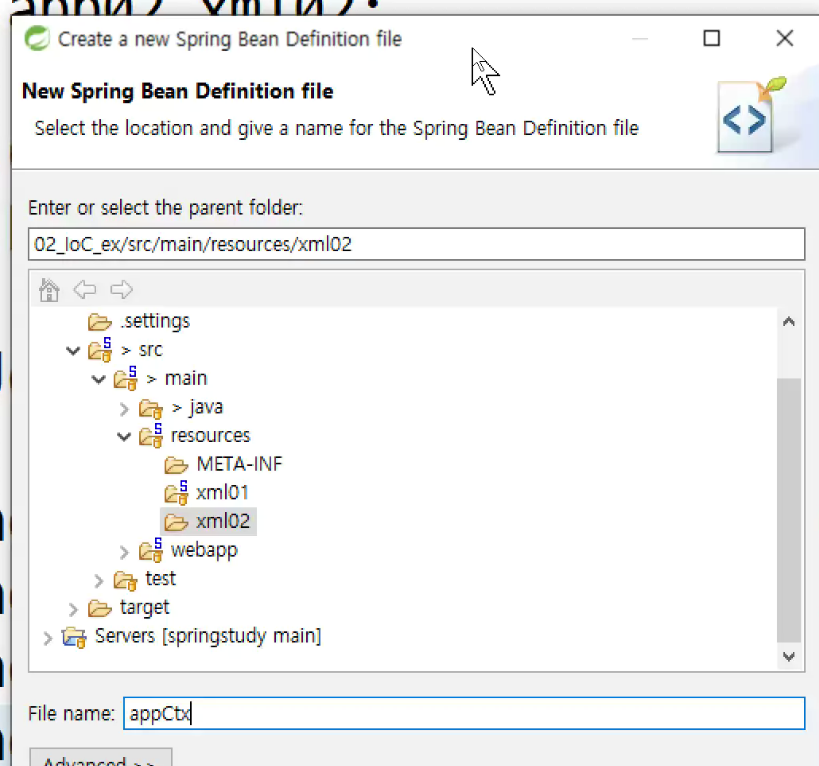Click the java folder icon
Screen dimensions: 819x766
(x=151, y=408)
